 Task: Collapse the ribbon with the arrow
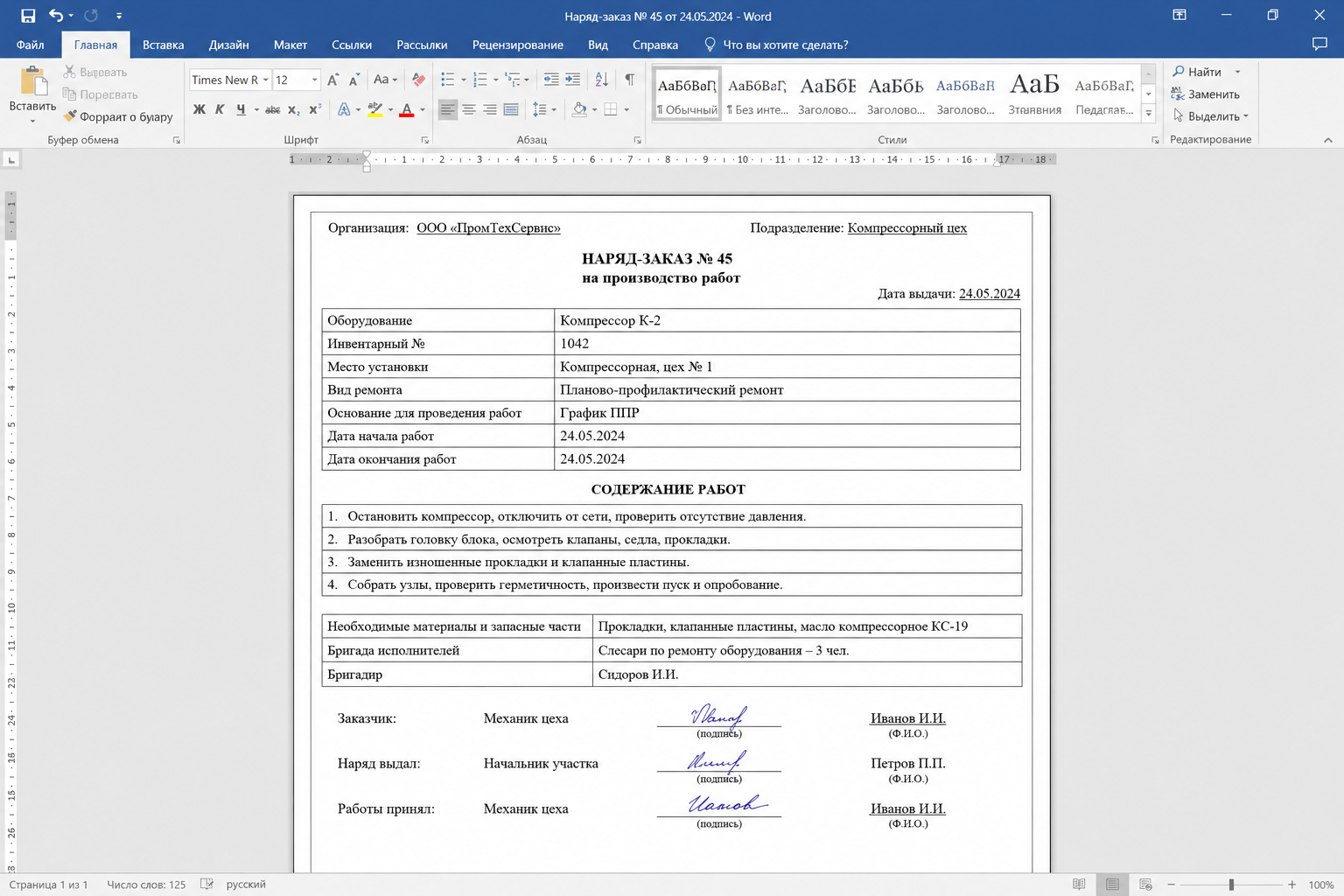[x=1328, y=140]
